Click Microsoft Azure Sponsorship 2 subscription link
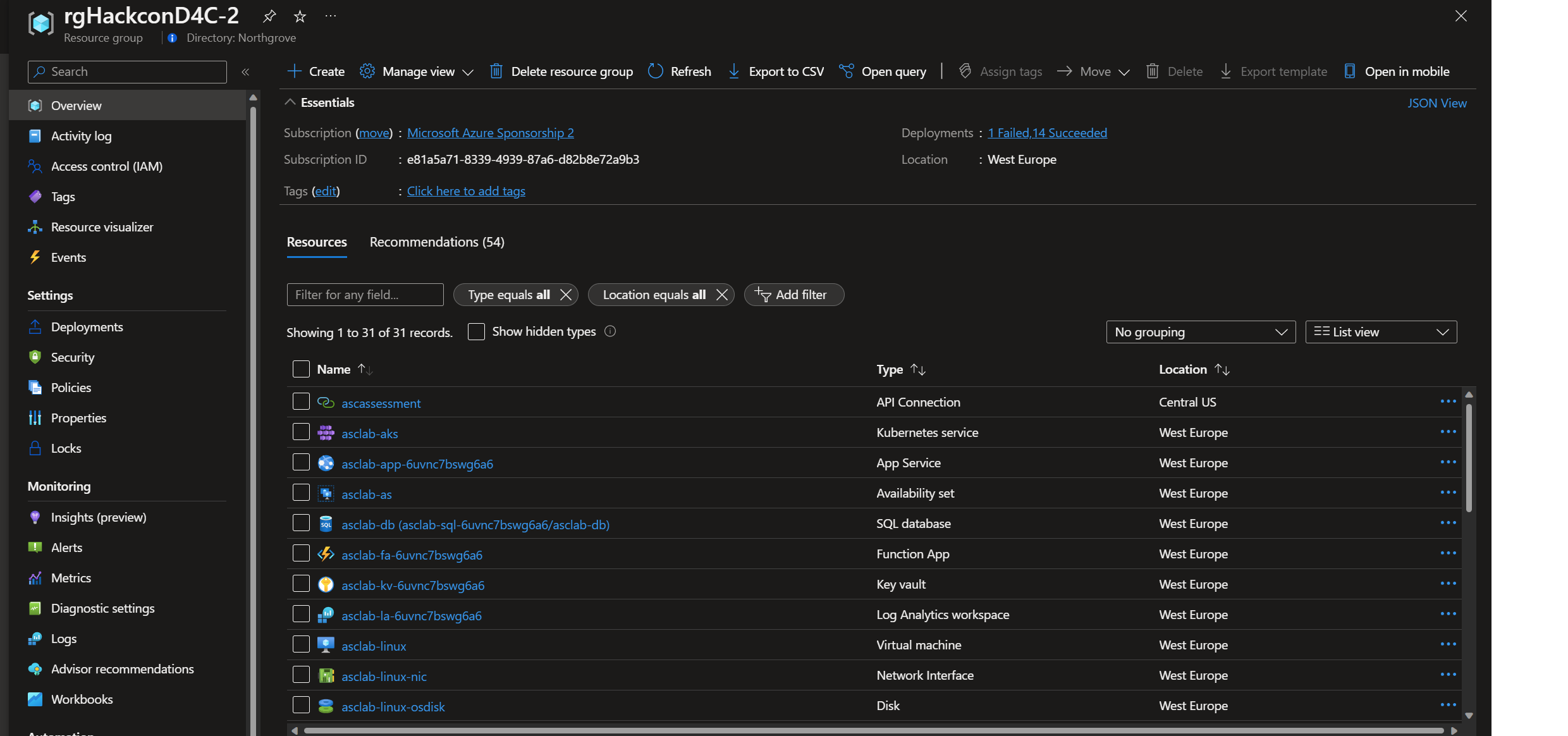1568x736 pixels. tap(490, 133)
